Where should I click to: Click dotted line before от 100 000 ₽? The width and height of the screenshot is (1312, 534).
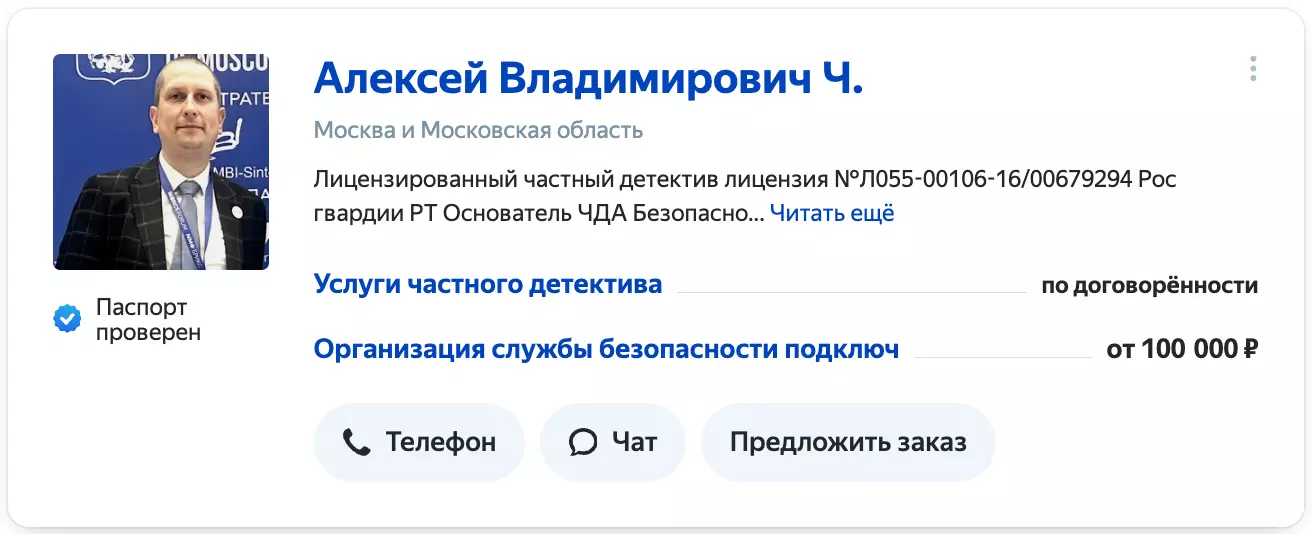1002,356
